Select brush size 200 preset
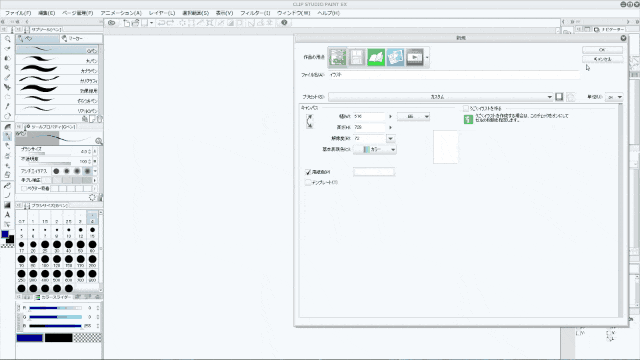The image size is (640, 360). [x=92, y=260]
